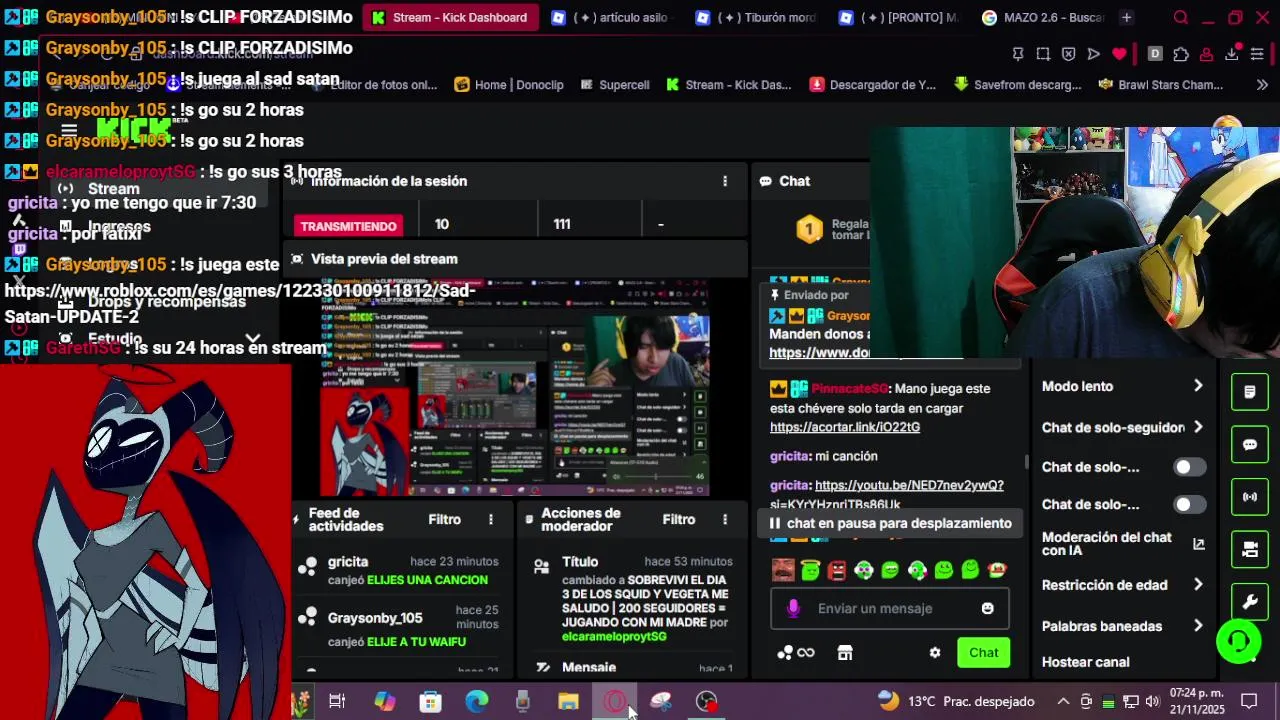Open Task View on taskbar
Image resolution: width=1280 pixels, height=720 pixels.
337,701
